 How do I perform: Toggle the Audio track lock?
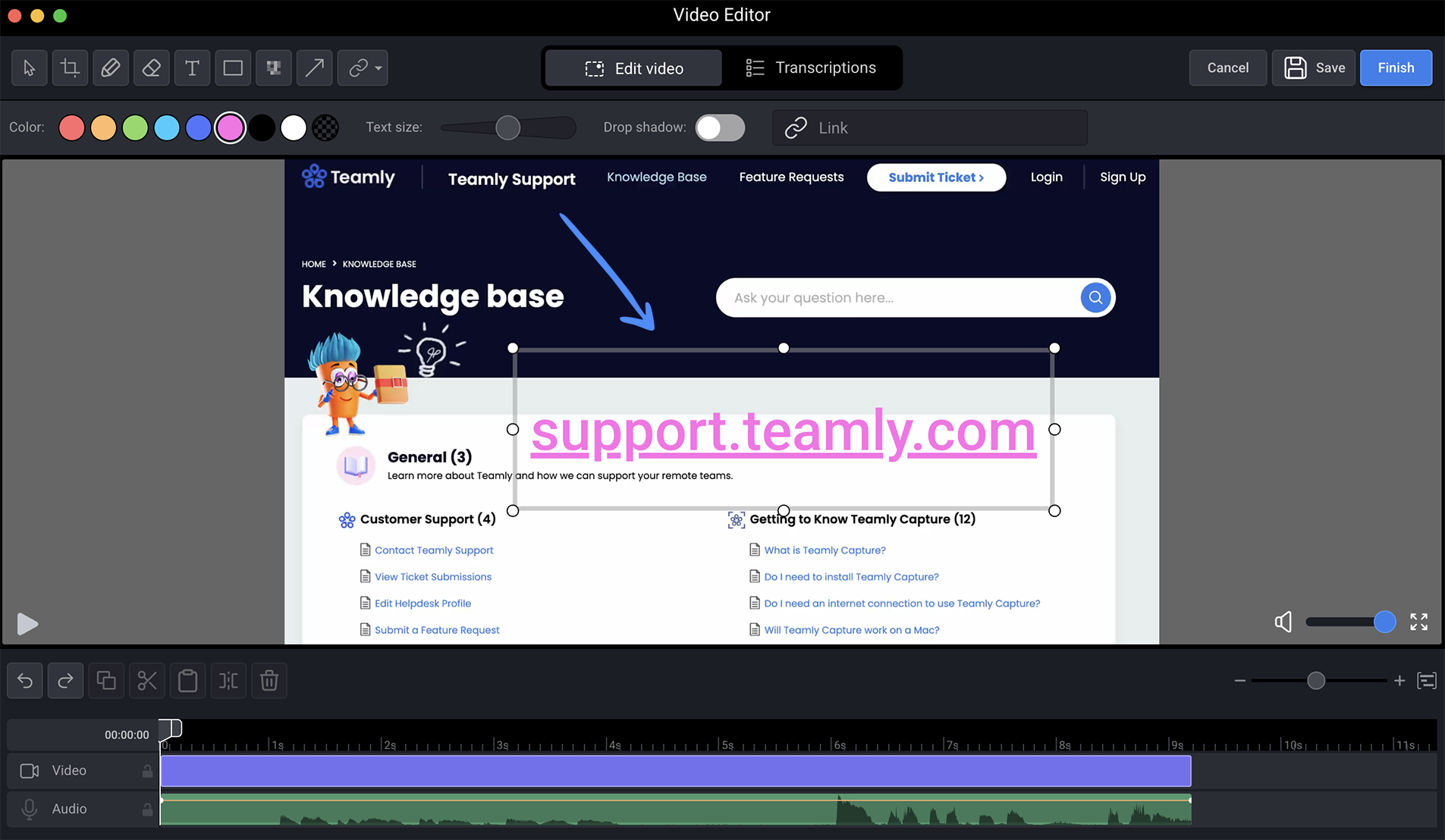pyautogui.click(x=147, y=810)
